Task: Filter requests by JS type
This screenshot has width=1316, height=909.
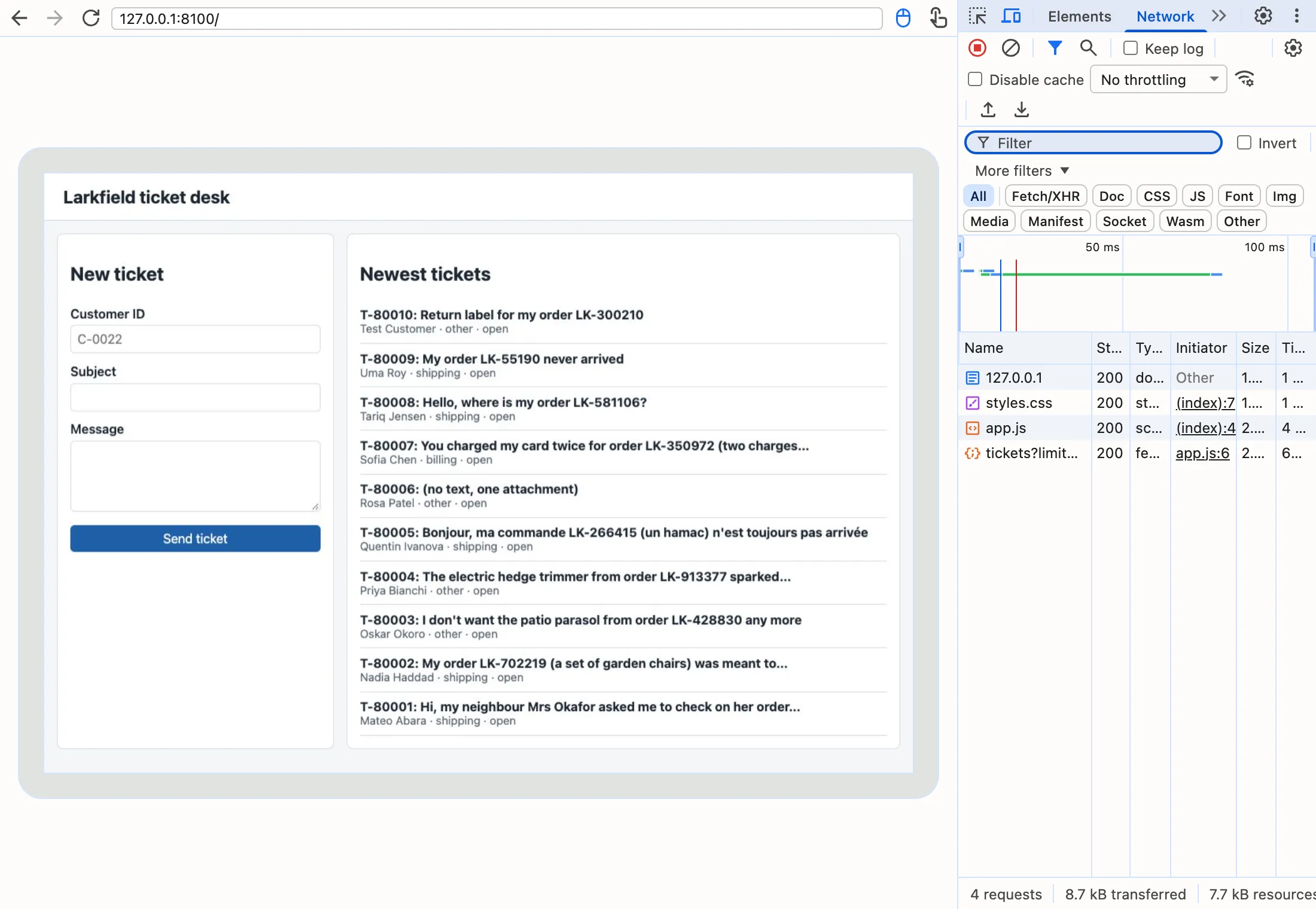Action: click(x=1198, y=196)
